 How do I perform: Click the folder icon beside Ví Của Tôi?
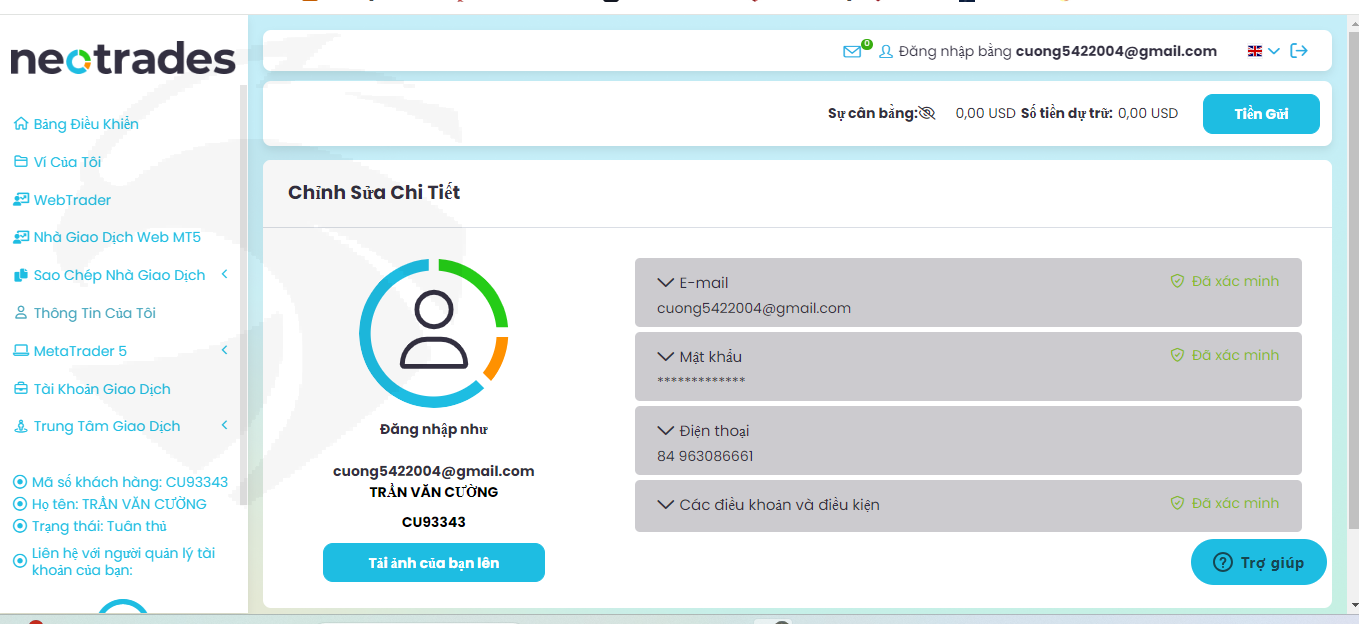(21, 161)
